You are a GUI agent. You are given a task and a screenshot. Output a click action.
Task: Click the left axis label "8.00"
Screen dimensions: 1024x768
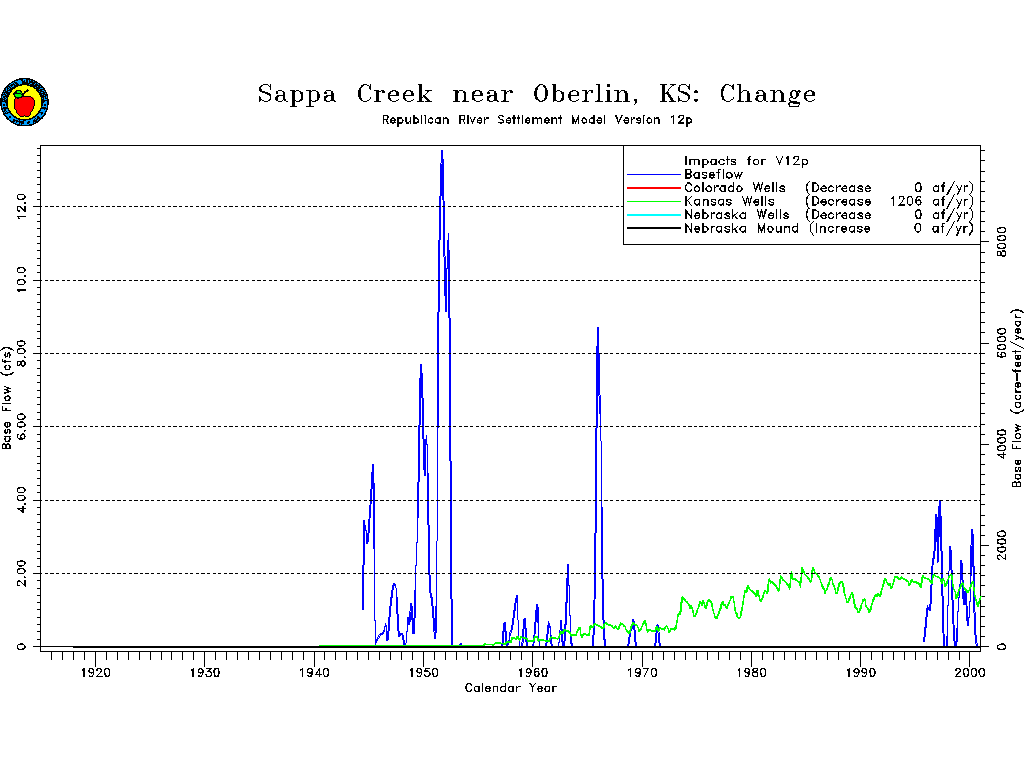coord(22,353)
